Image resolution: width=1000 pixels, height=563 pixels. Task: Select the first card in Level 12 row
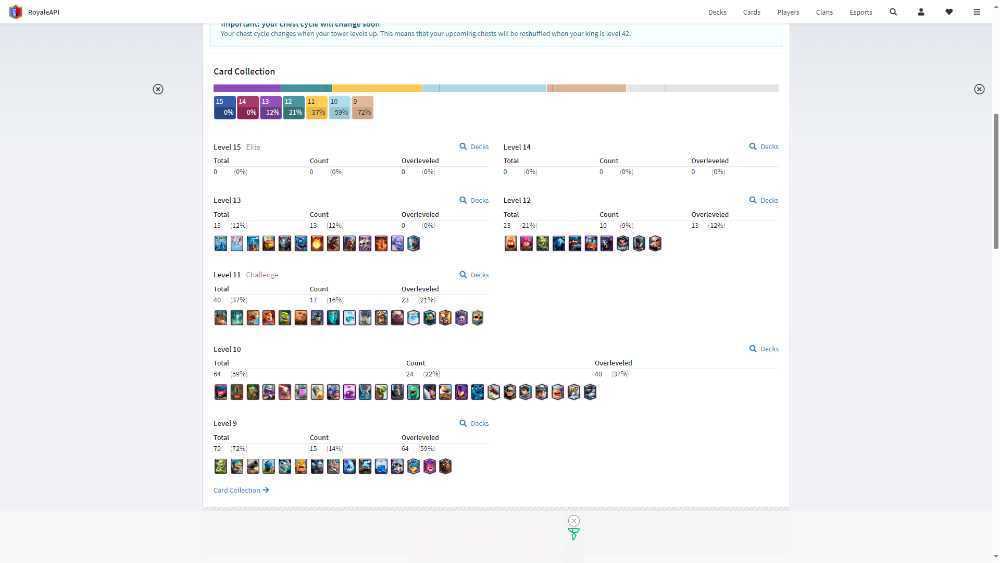pos(510,243)
